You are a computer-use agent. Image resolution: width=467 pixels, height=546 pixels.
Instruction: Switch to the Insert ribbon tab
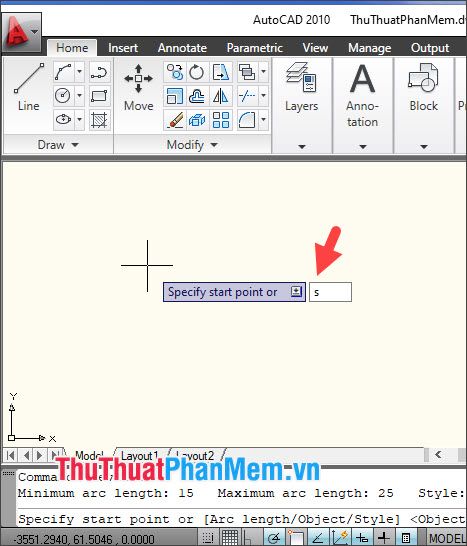pos(123,48)
